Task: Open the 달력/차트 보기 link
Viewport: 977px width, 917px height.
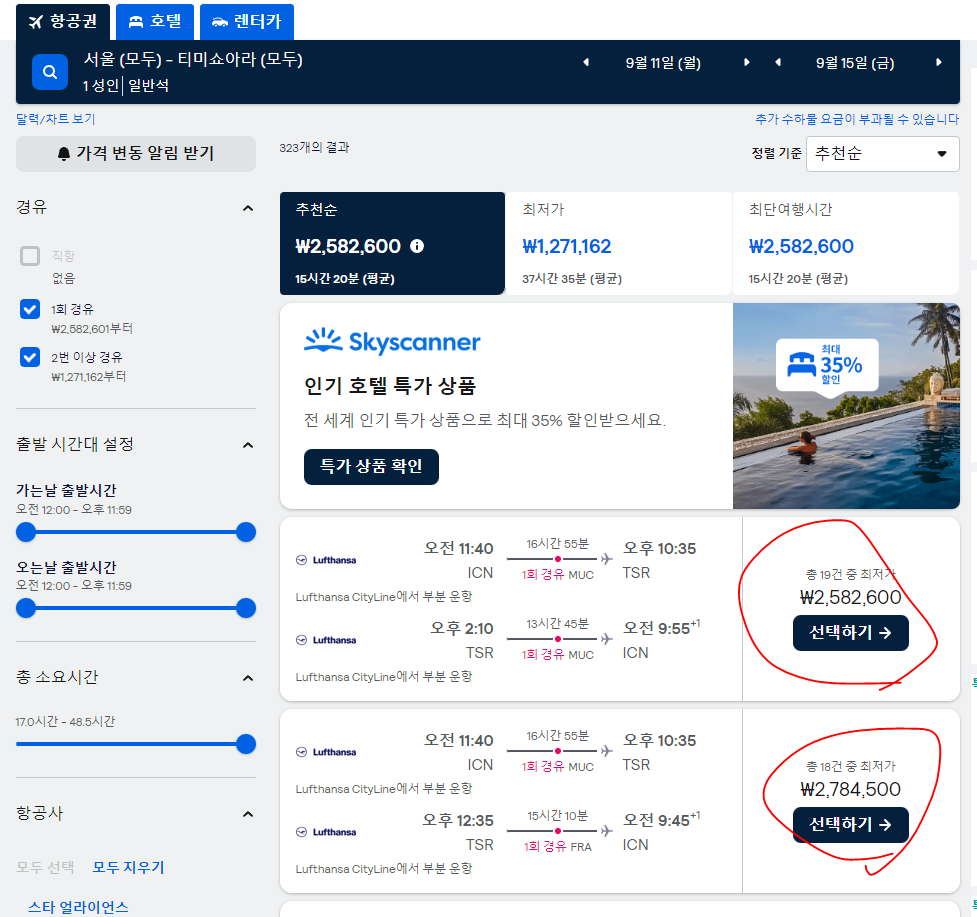Action: [x=55, y=118]
